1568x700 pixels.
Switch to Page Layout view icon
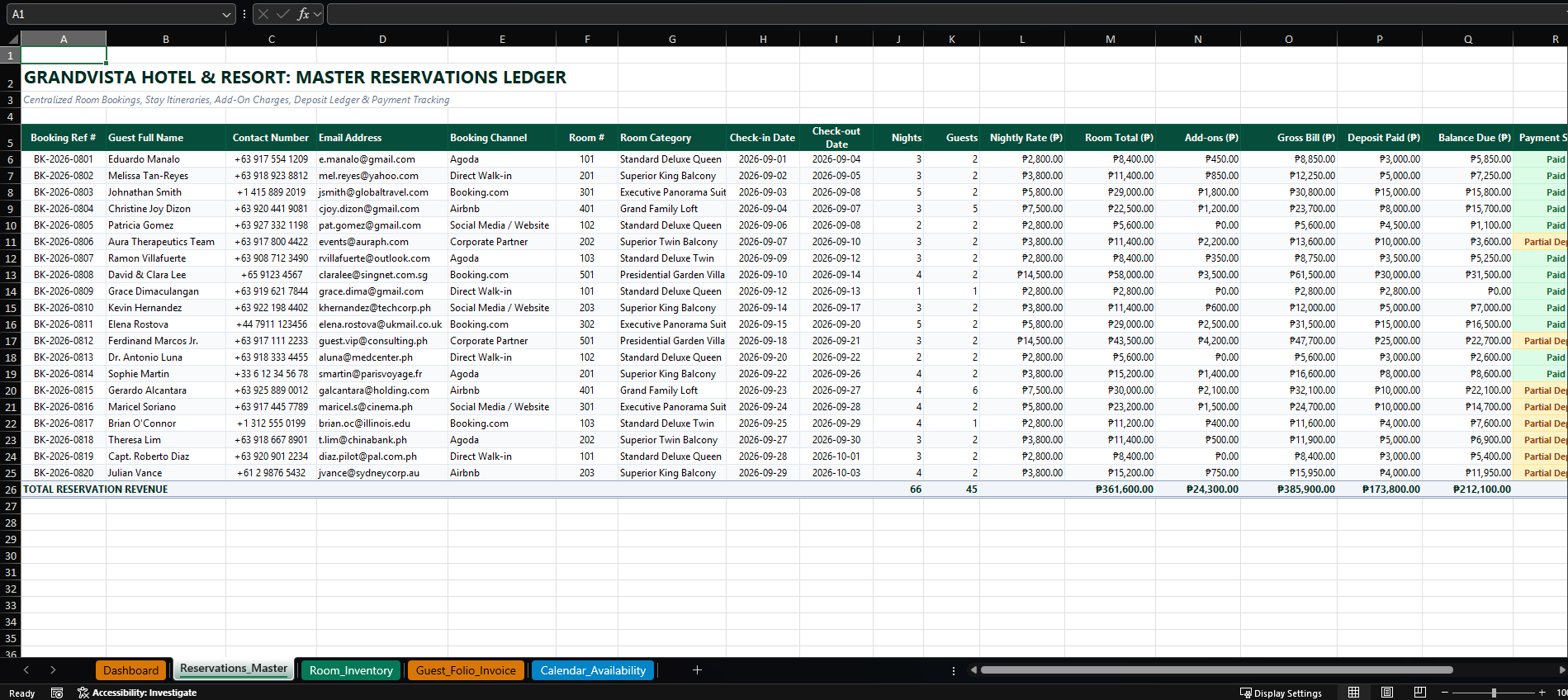1387,692
